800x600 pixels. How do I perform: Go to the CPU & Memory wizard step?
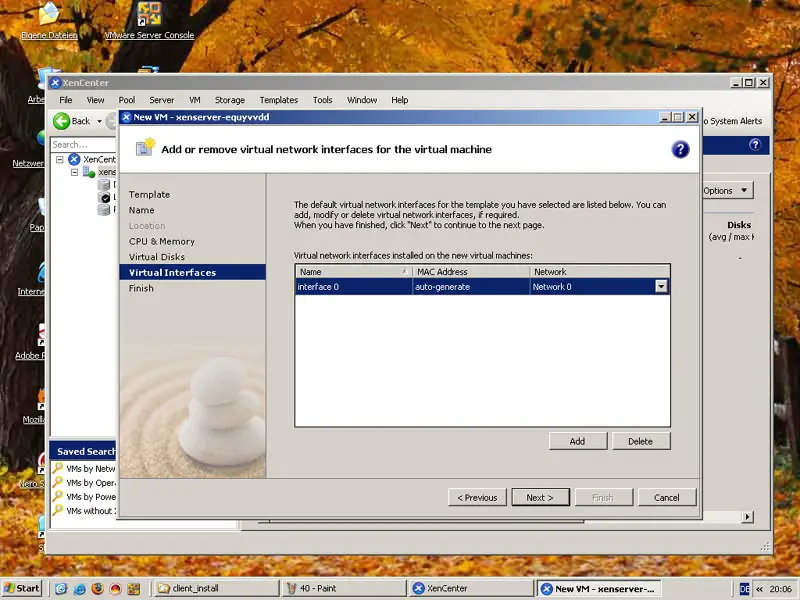pyautogui.click(x=162, y=241)
